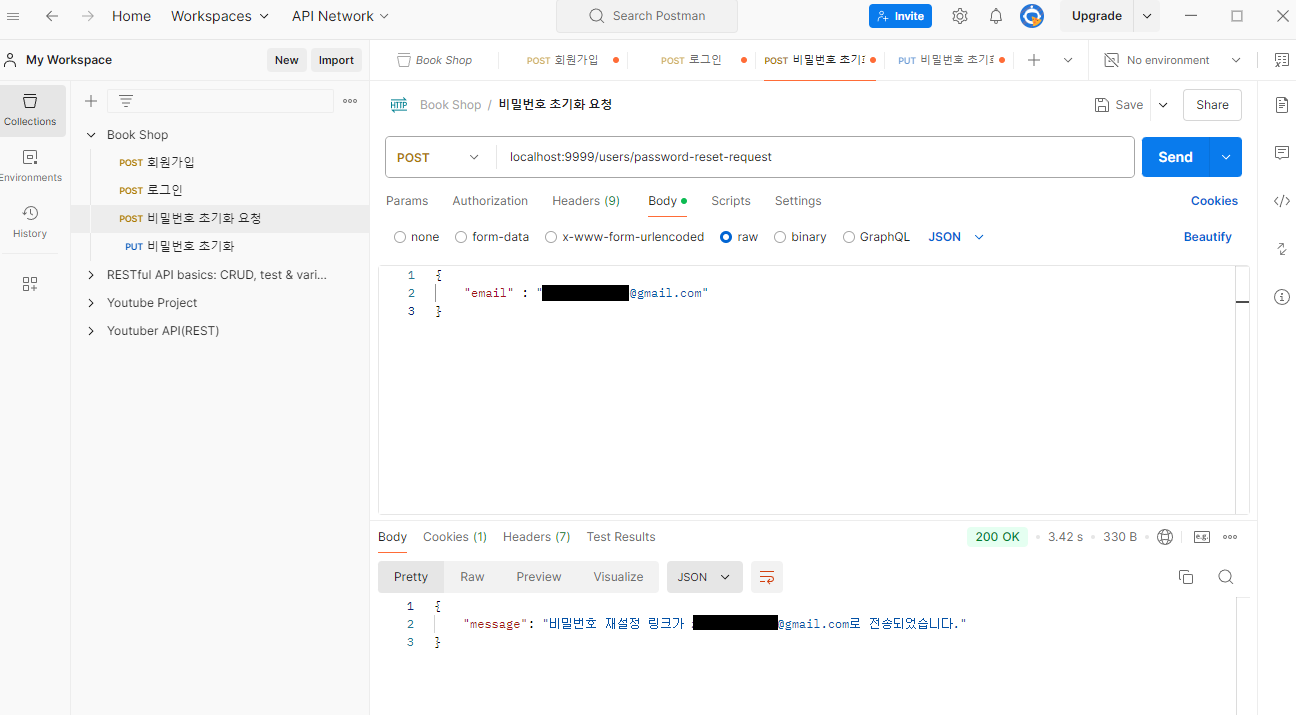Switch to the Params tab

(407, 201)
